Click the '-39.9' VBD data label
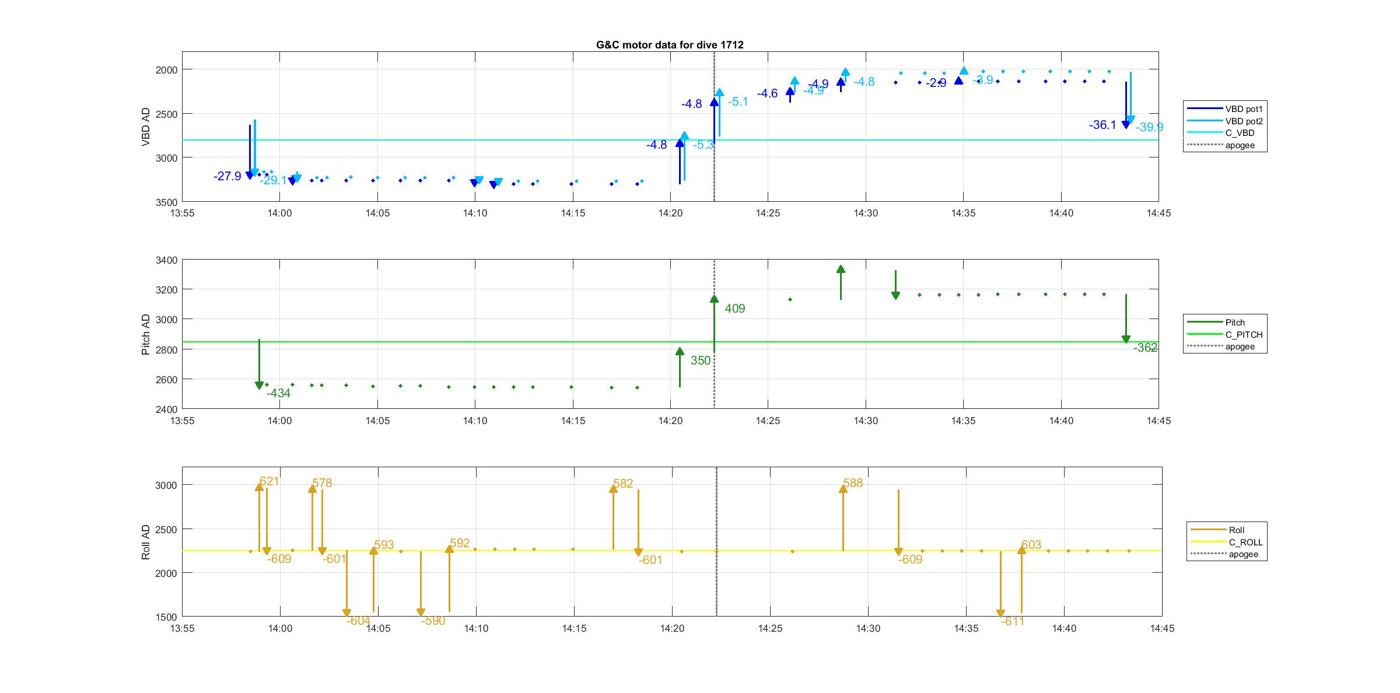 pyautogui.click(x=1149, y=127)
